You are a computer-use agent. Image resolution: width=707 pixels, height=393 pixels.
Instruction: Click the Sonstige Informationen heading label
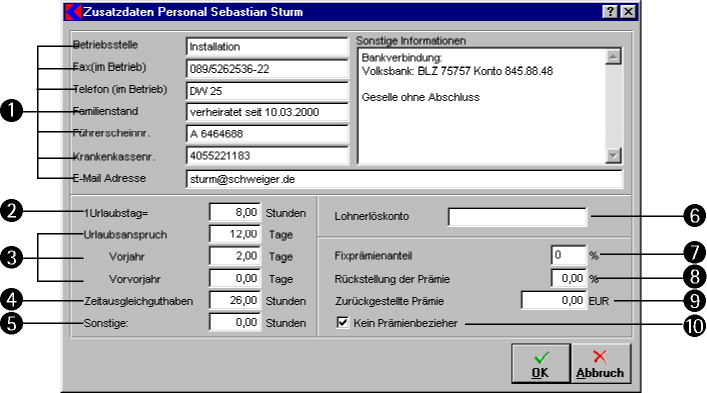(411, 41)
